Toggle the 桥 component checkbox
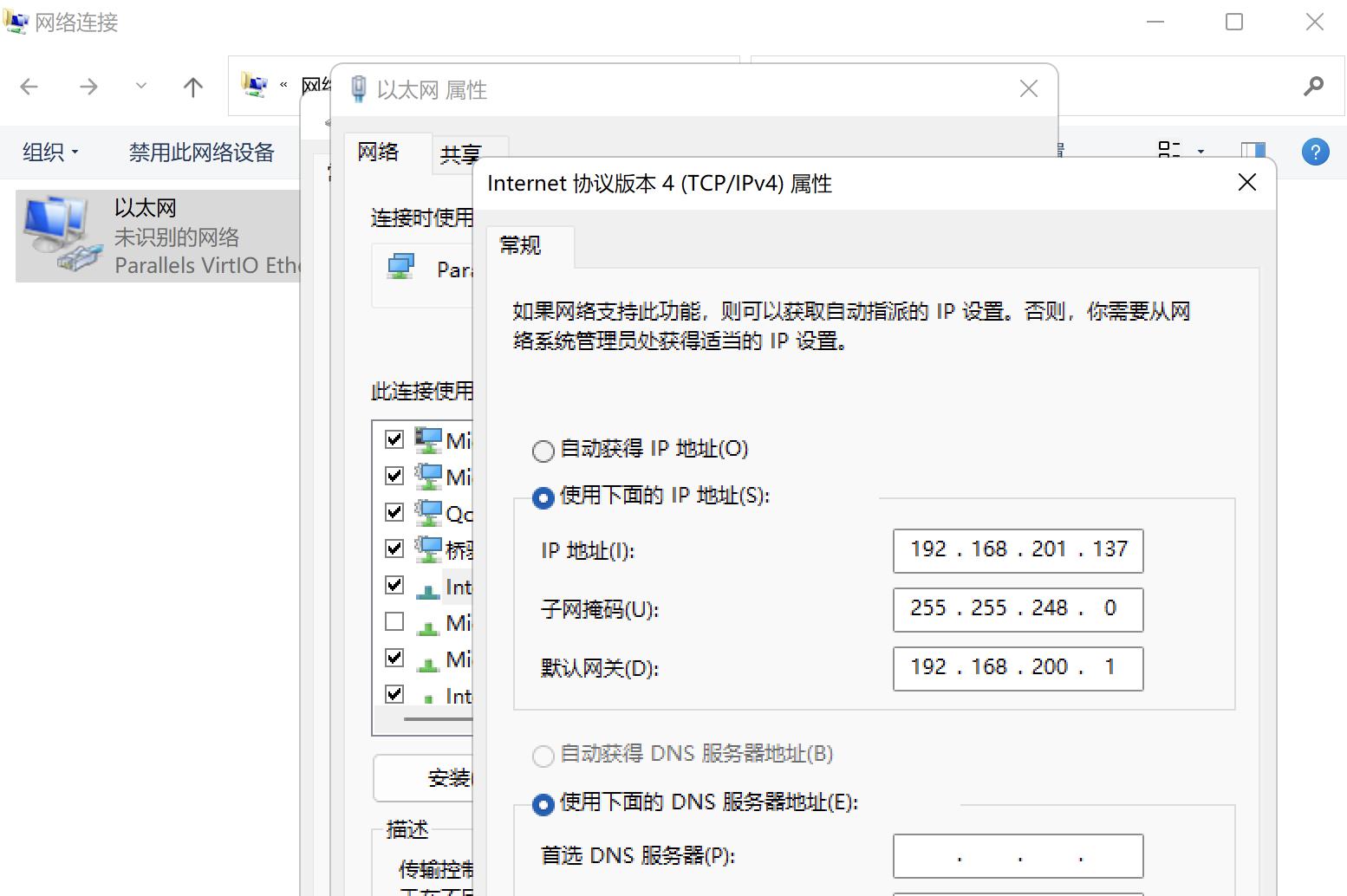 [x=394, y=549]
